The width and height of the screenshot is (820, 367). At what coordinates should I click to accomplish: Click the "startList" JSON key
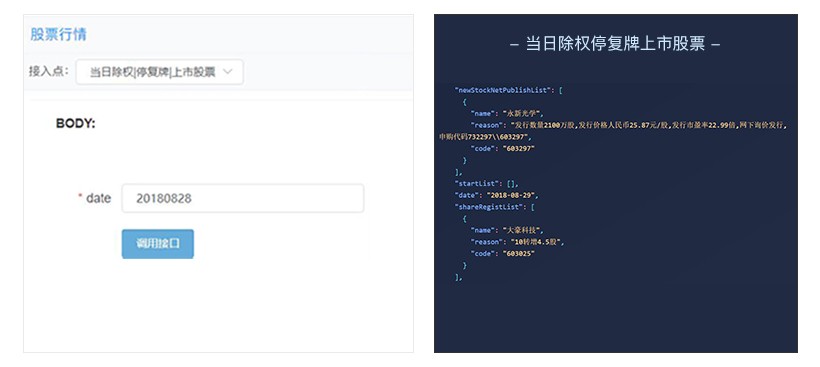[479, 184]
